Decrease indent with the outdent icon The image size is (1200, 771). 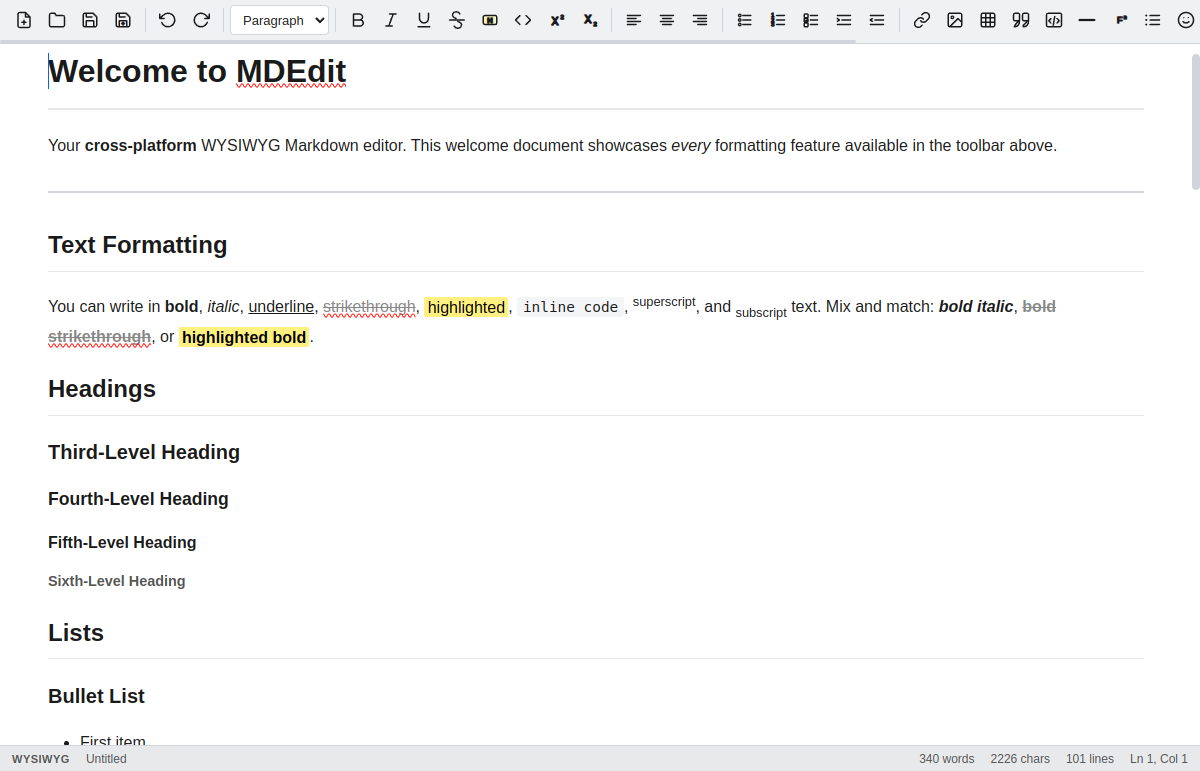[x=877, y=20]
